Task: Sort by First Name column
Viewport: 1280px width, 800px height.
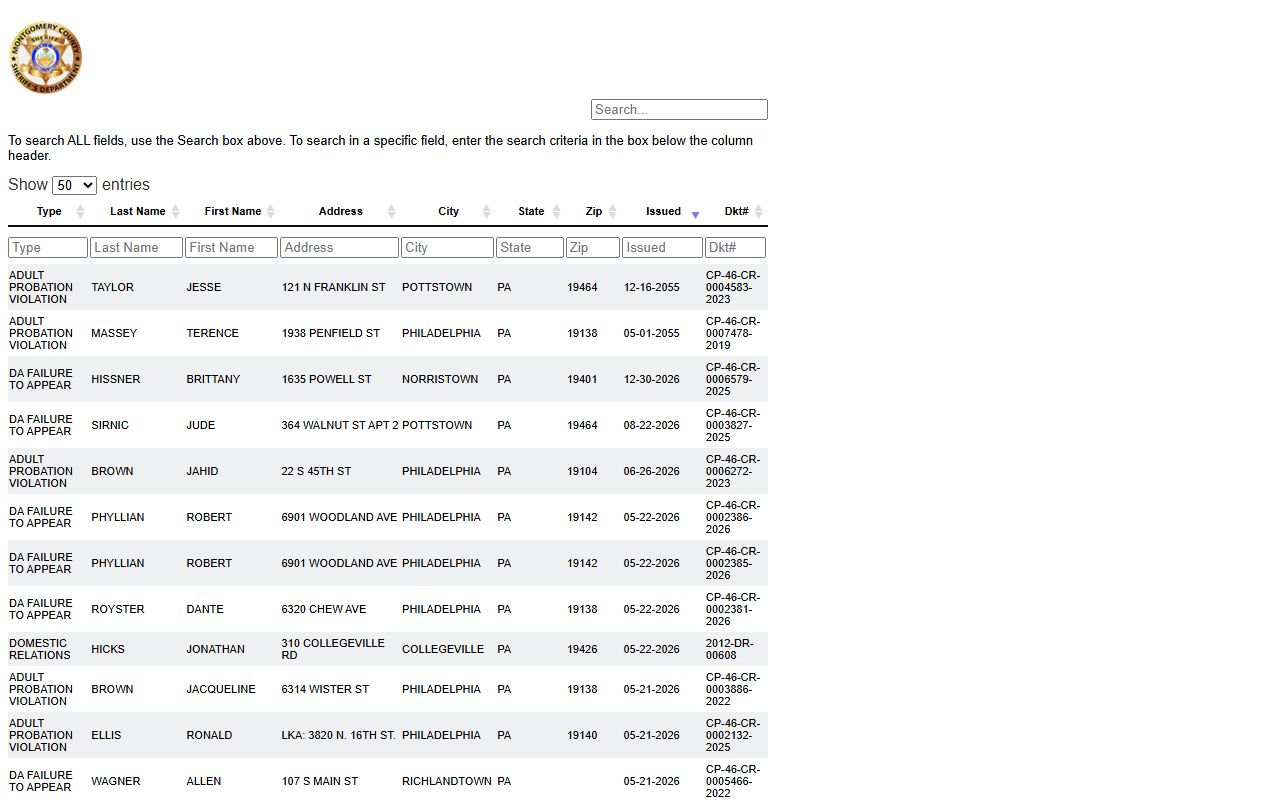Action: tap(232, 211)
